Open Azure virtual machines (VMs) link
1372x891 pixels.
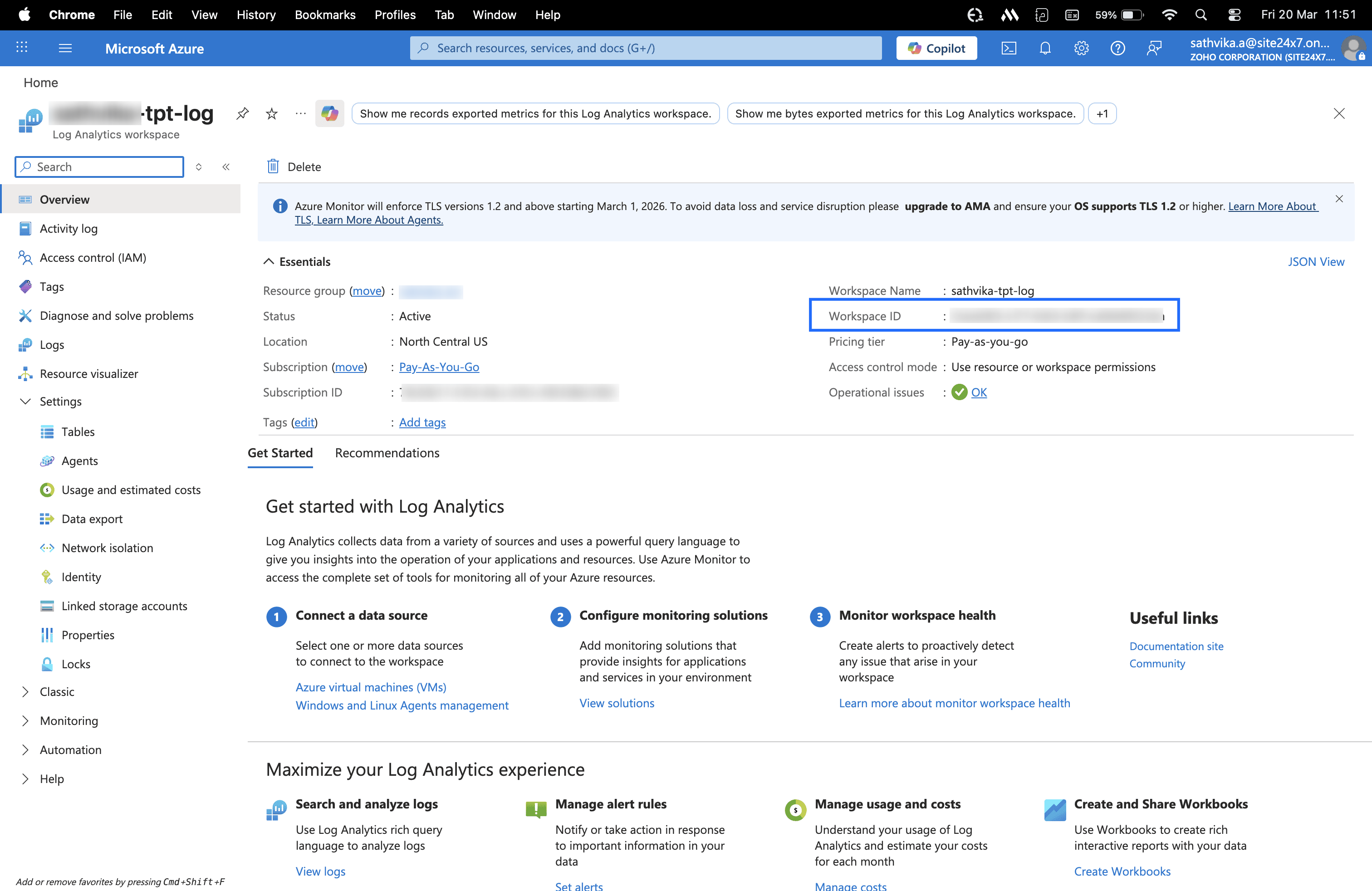[x=371, y=687]
